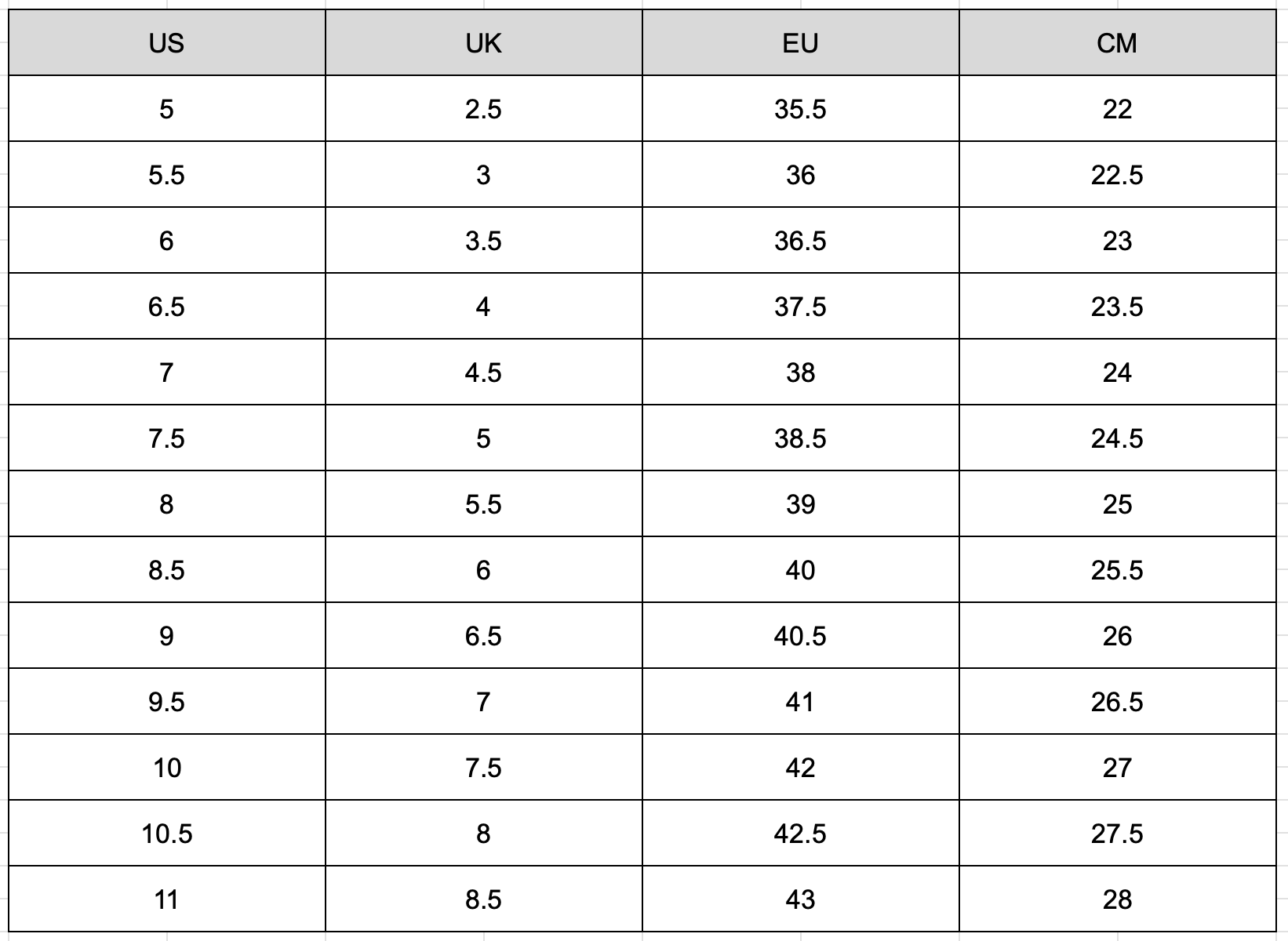Image resolution: width=1288 pixels, height=941 pixels.
Task: Select the US column header cell
Action: (x=166, y=43)
